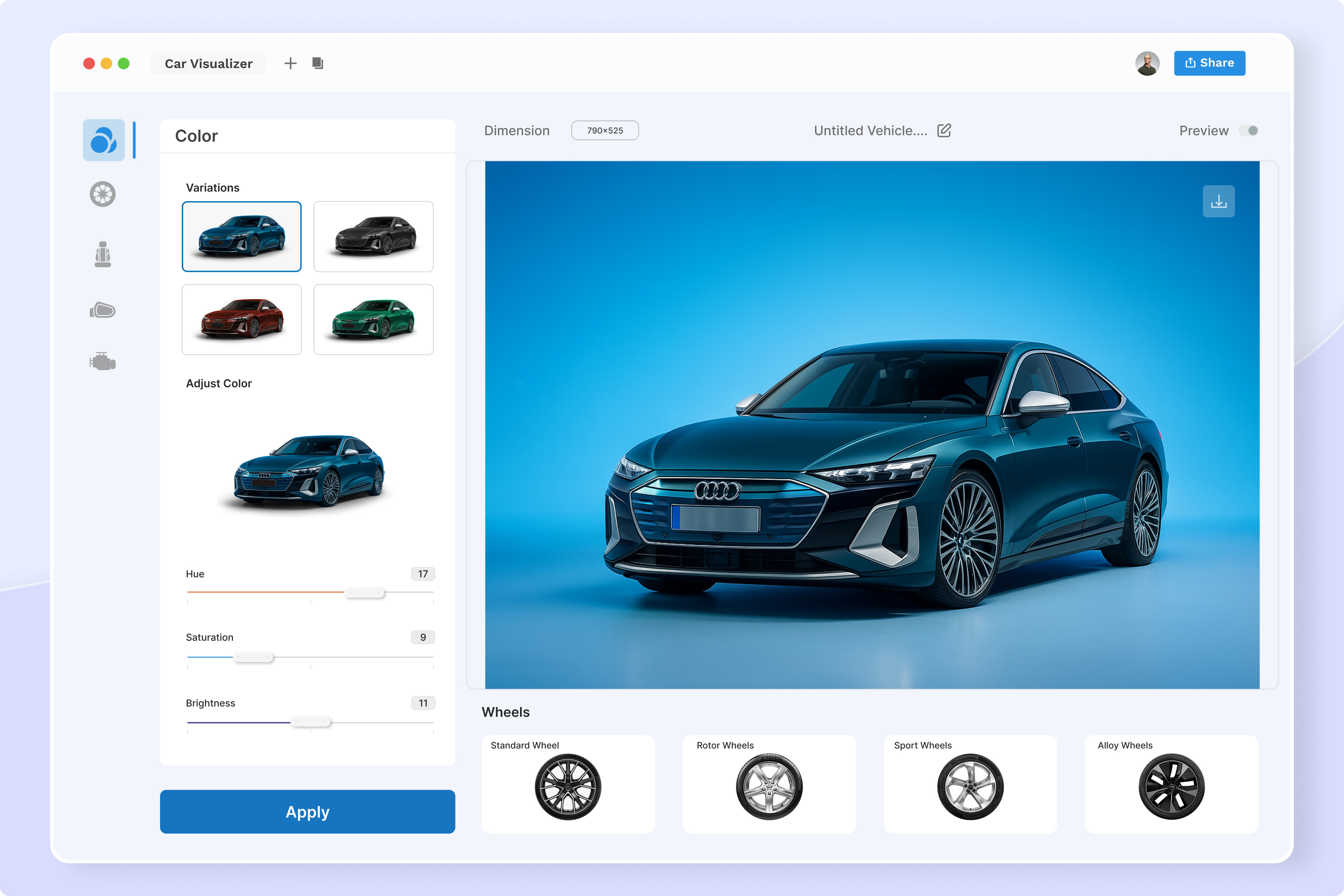Share the vehicle design

tap(1209, 63)
